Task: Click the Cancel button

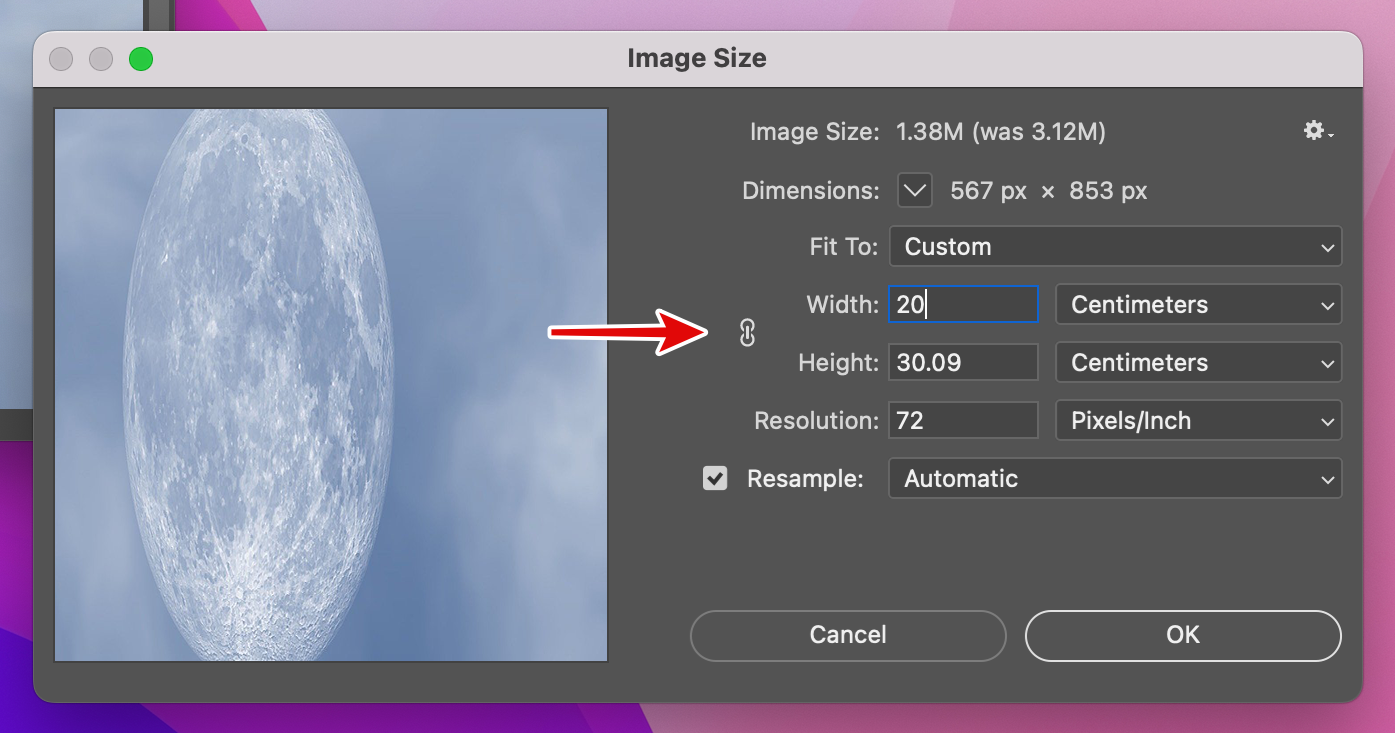Action: [848, 635]
